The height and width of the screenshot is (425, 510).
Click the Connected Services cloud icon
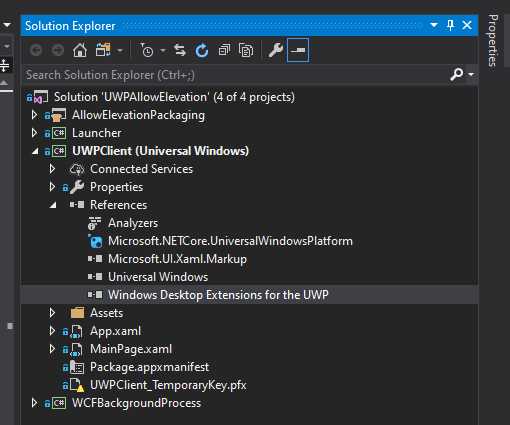[77, 169]
